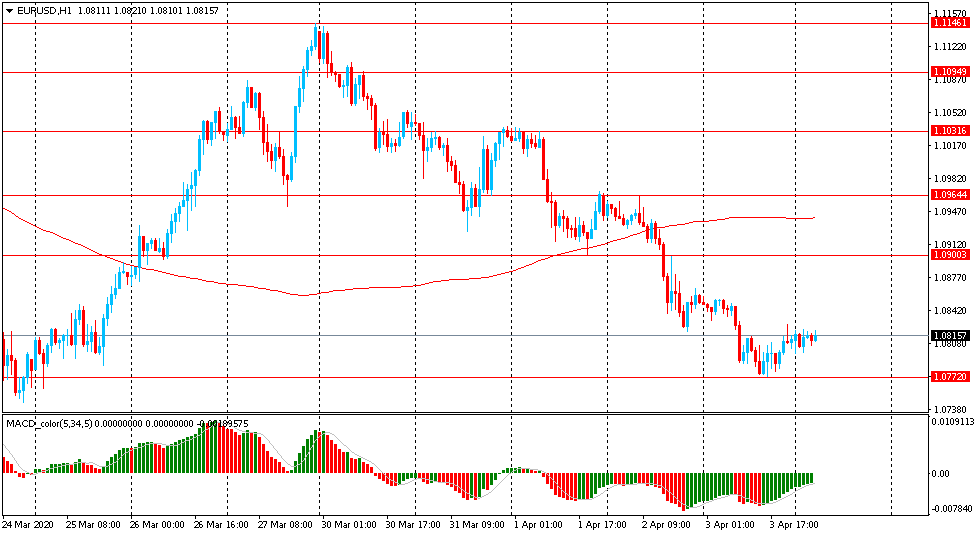The width and height of the screenshot is (974, 536).
Task: Click the current price label 1.08157
Action: click(x=950, y=335)
